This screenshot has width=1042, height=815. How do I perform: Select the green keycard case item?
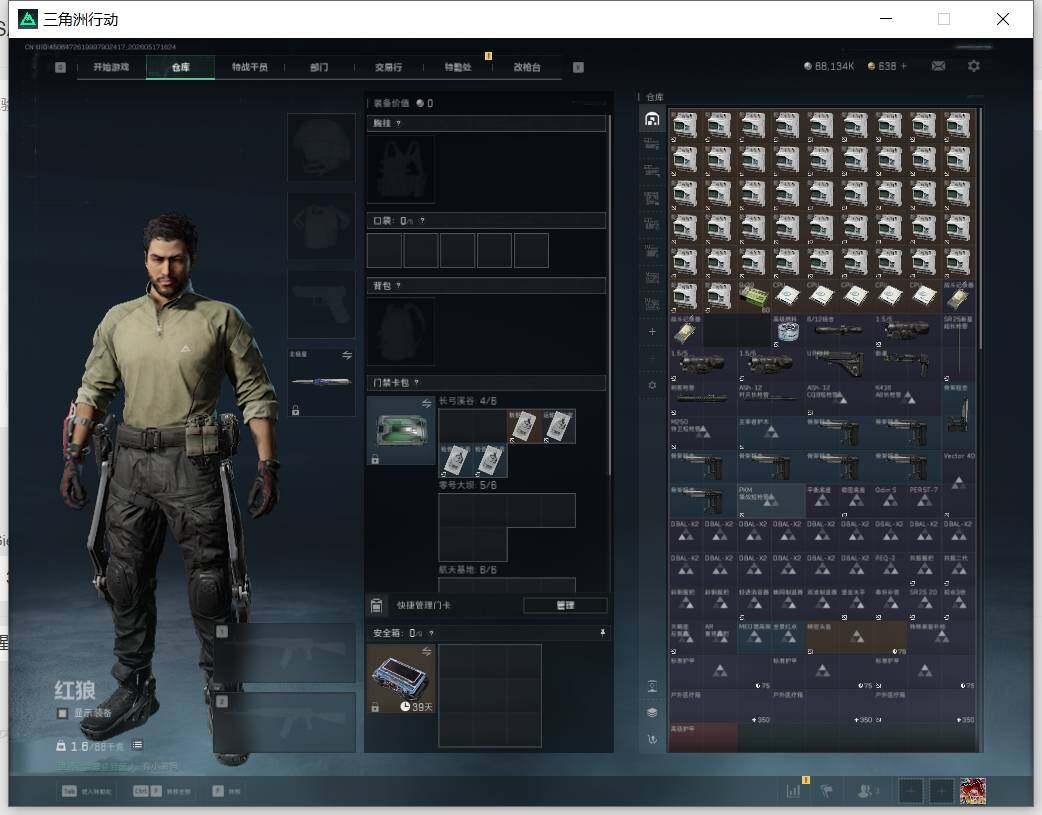(401, 430)
